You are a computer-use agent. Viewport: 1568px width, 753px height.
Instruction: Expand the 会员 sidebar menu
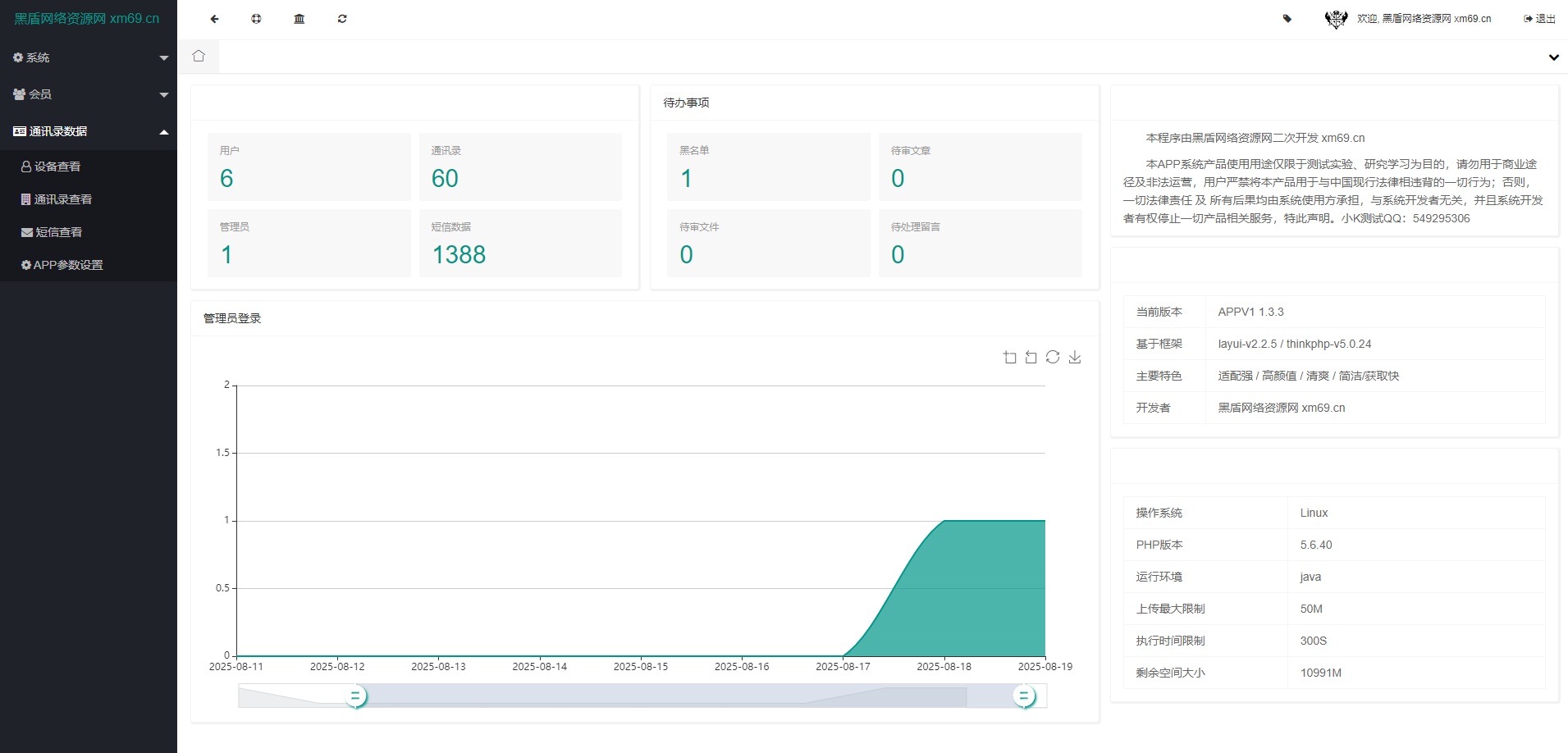click(x=89, y=94)
